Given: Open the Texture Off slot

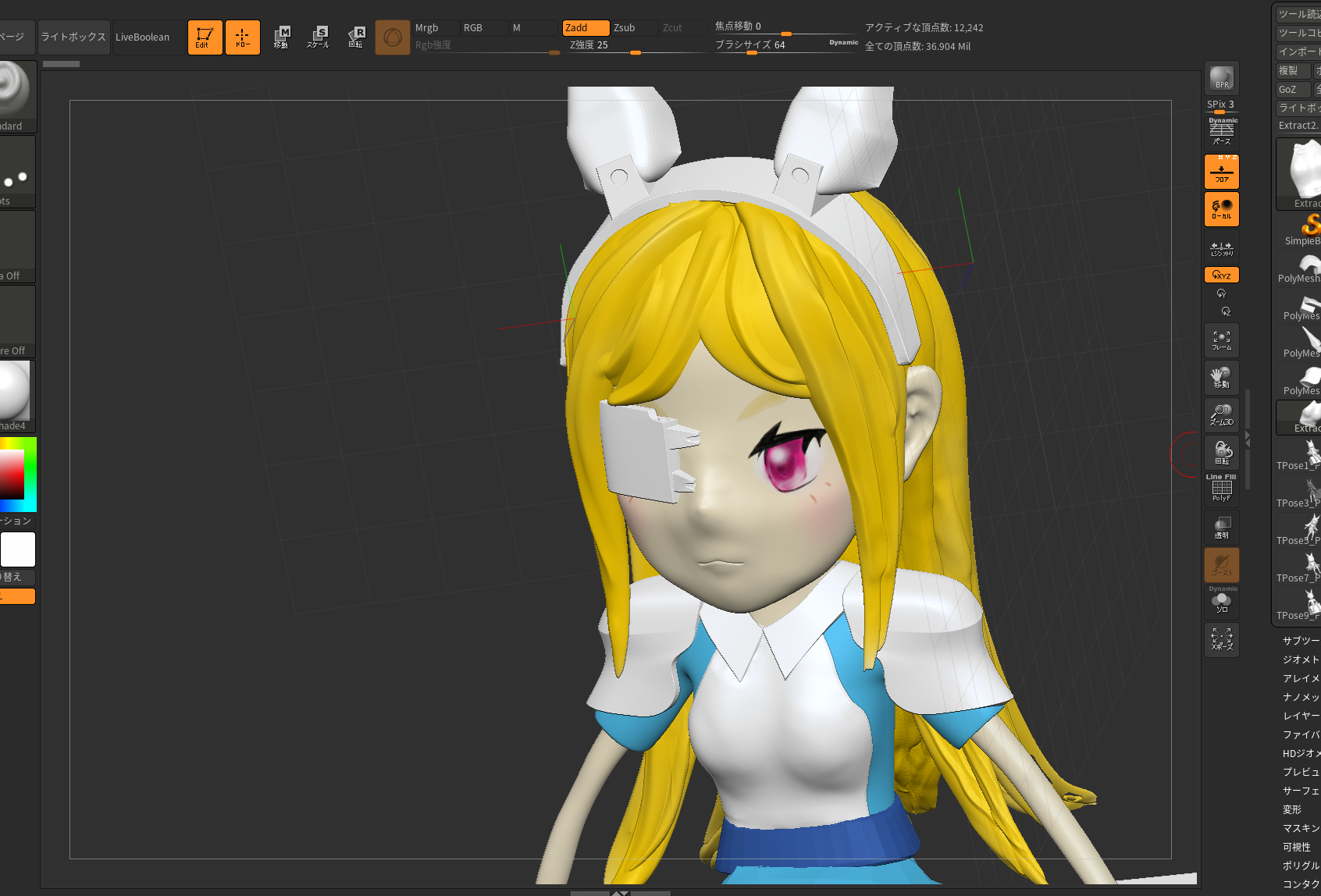Looking at the screenshot, I should 17,321.
